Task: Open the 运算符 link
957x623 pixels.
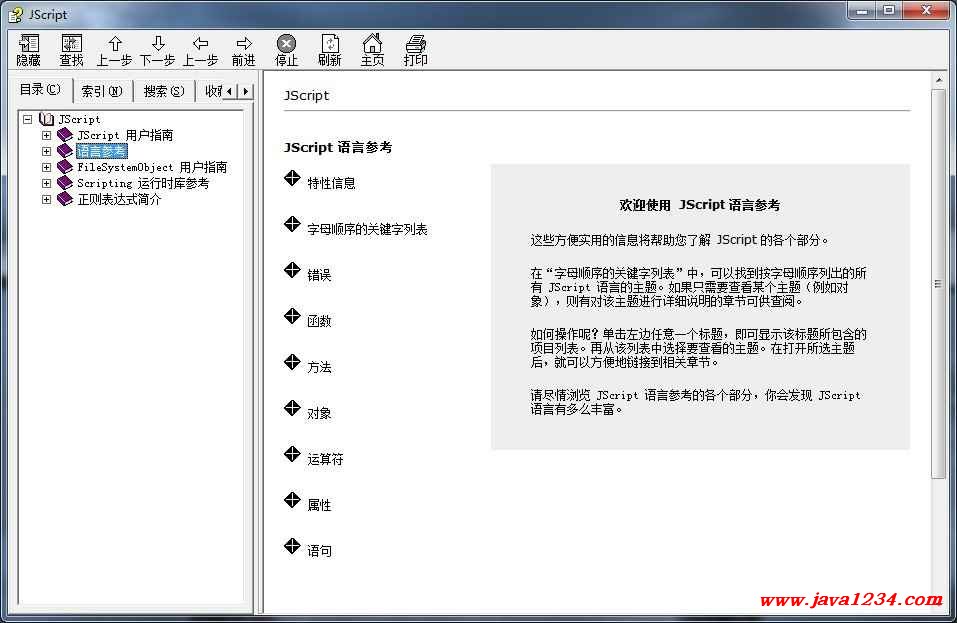Action: pyautogui.click(x=325, y=459)
